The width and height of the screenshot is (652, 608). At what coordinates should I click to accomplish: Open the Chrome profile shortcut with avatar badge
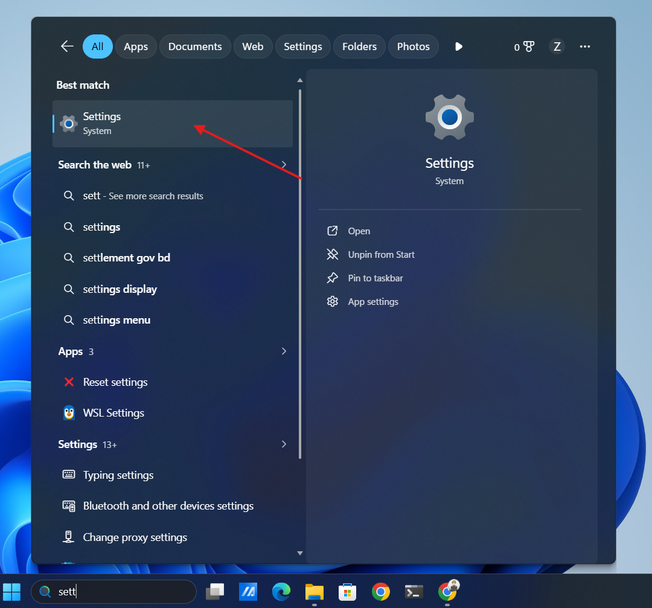point(448,591)
